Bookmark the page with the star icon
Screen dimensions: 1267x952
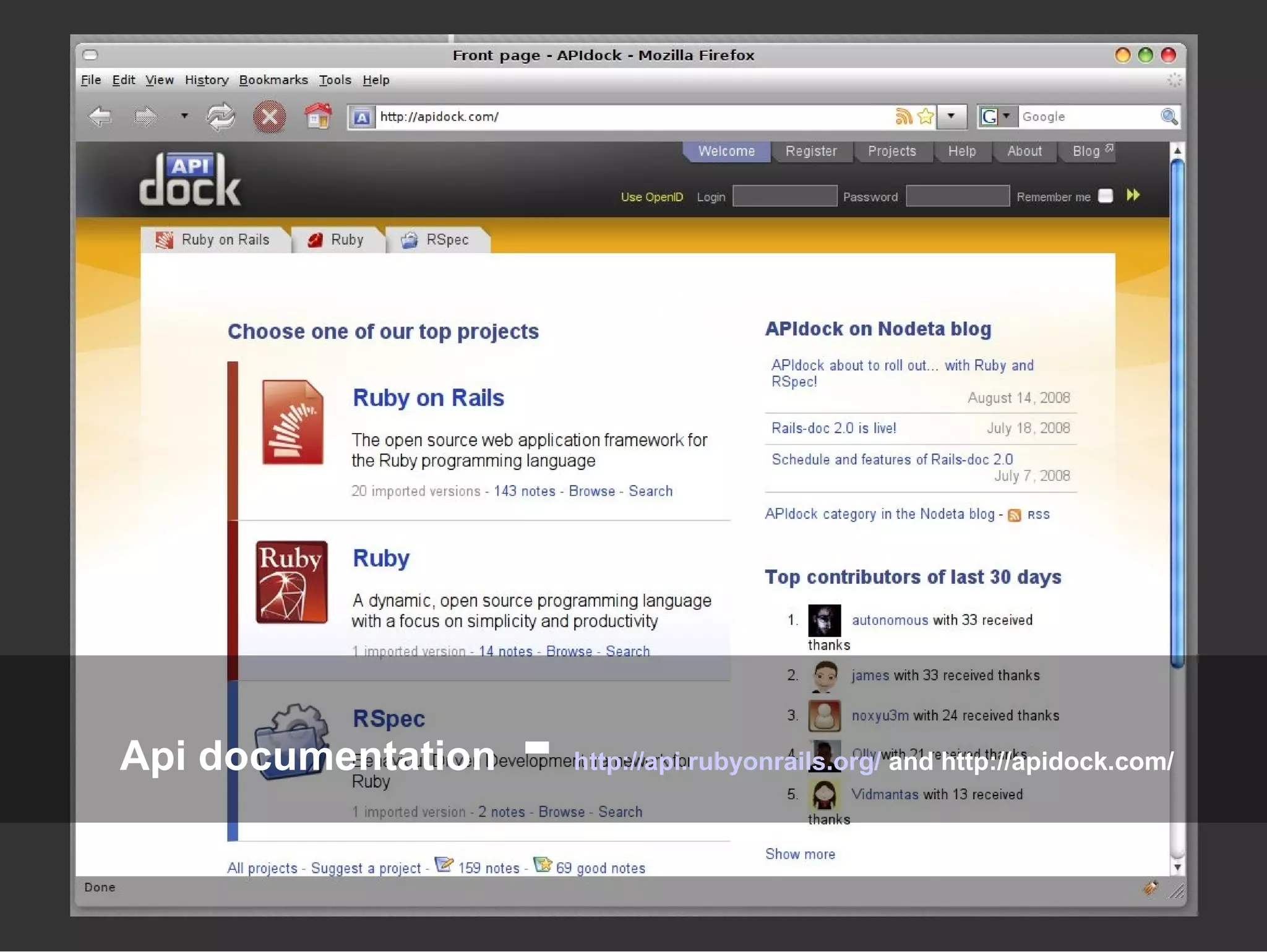[926, 116]
